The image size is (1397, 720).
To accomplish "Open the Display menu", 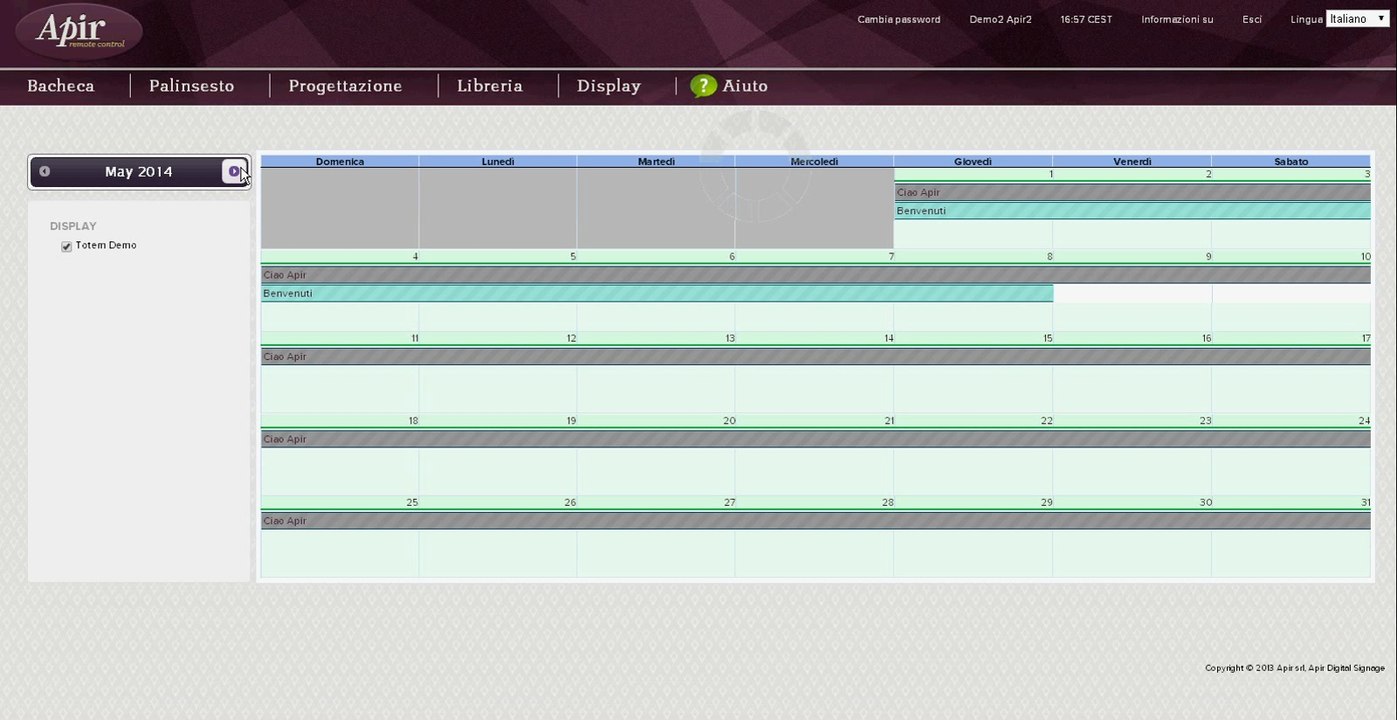I will (609, 86).
